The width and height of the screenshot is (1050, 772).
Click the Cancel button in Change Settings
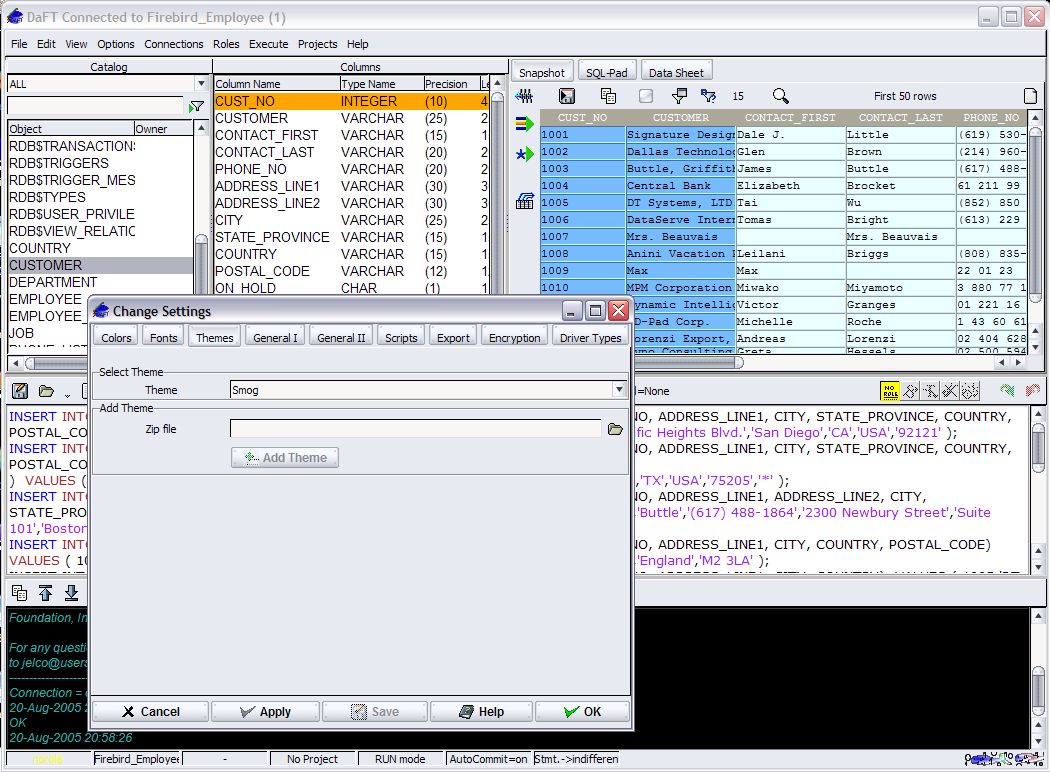point(150,712)
